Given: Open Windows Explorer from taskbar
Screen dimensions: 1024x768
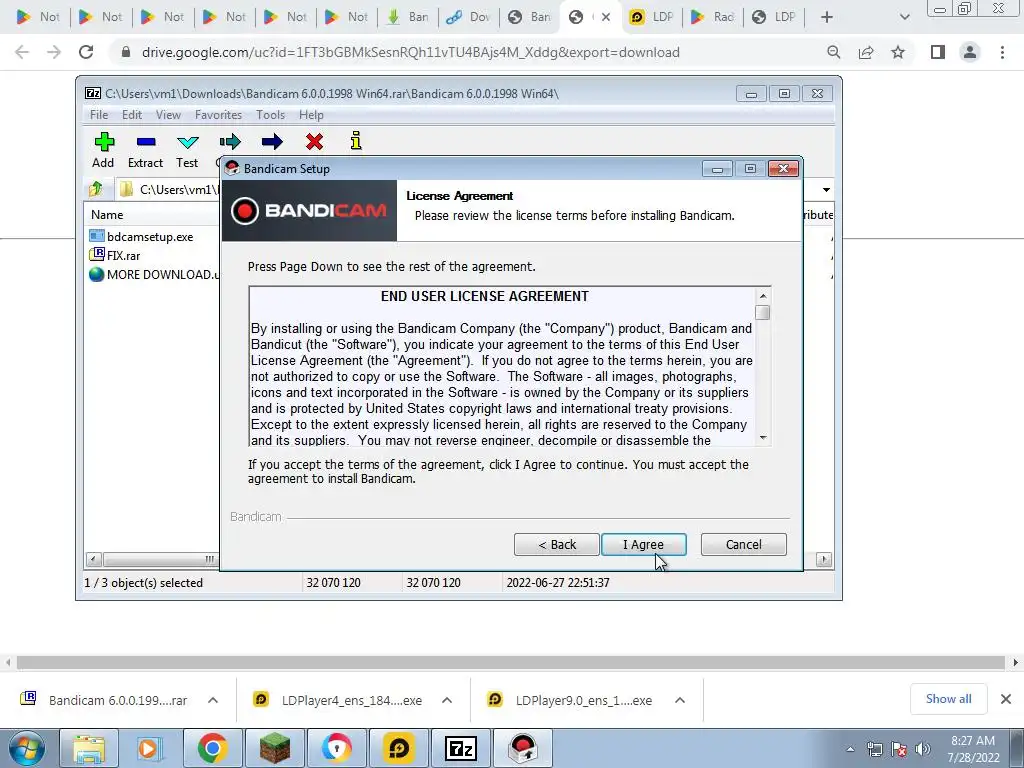Looking at the screenshot, I should click(89, 748).
